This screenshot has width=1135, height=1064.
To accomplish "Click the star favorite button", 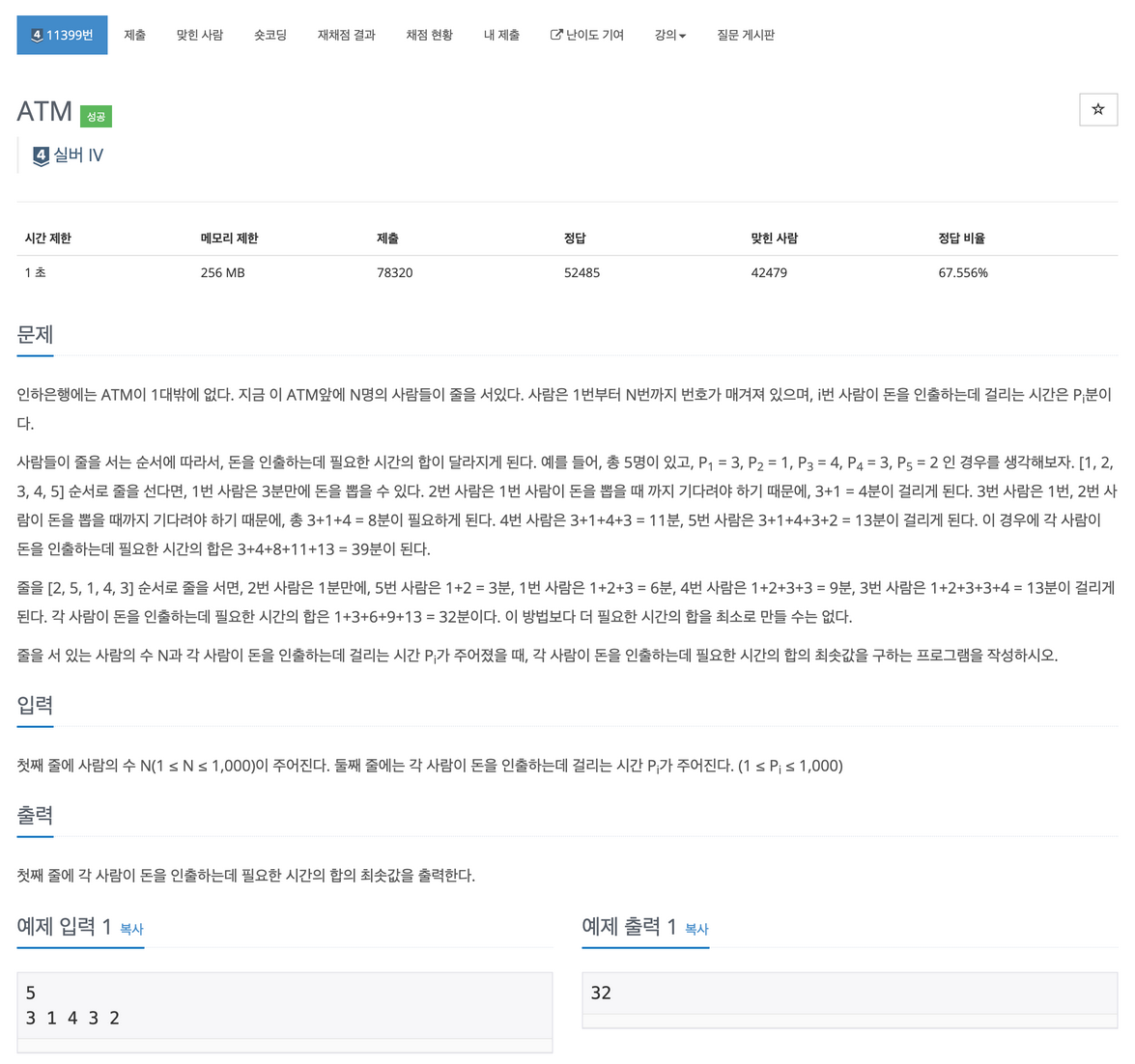I will pyautogui.click(x=1097, y=109).
